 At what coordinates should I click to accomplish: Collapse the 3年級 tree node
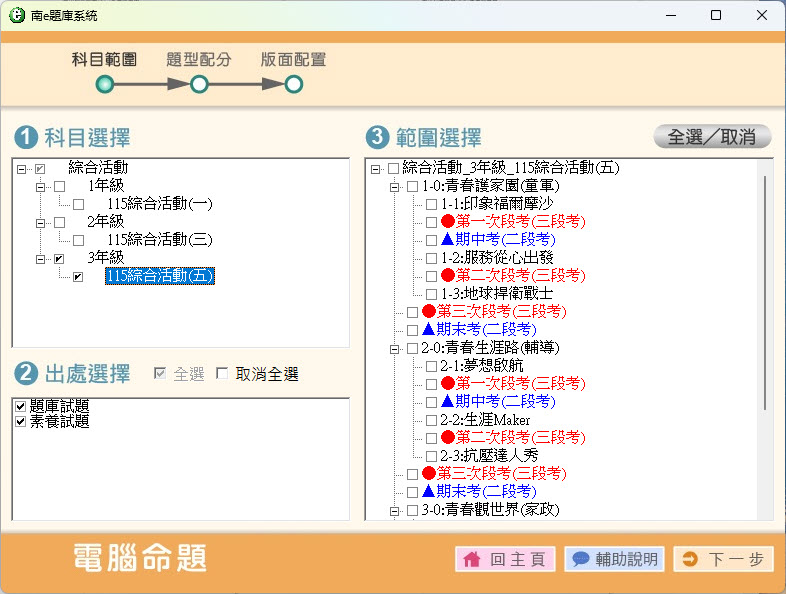(40, 259)
